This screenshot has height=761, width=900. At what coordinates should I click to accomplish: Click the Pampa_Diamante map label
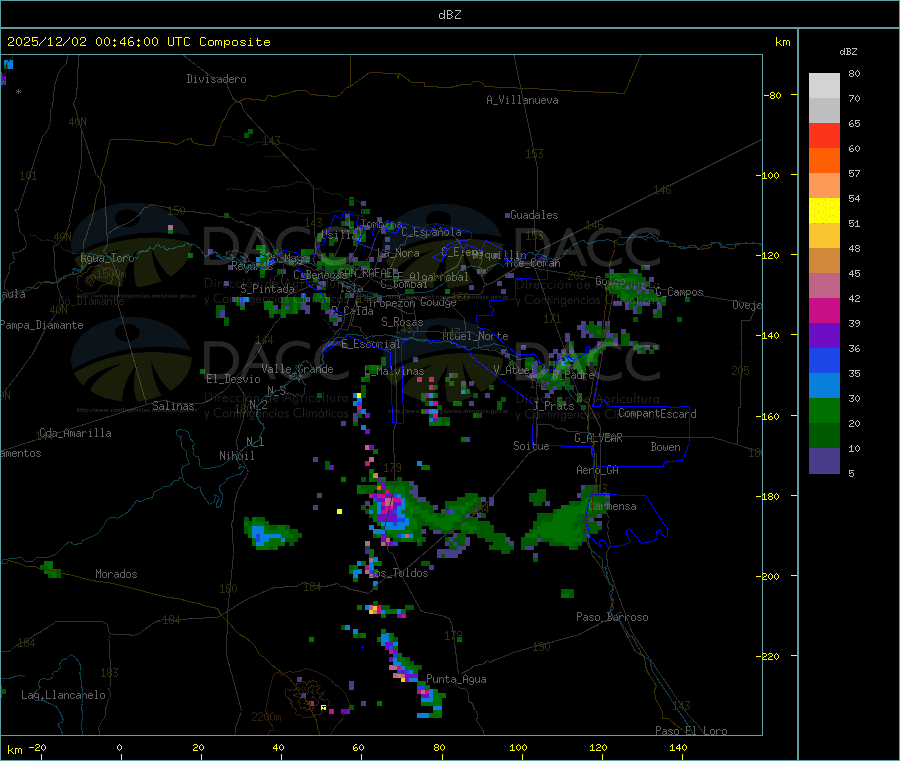[42, 325]
